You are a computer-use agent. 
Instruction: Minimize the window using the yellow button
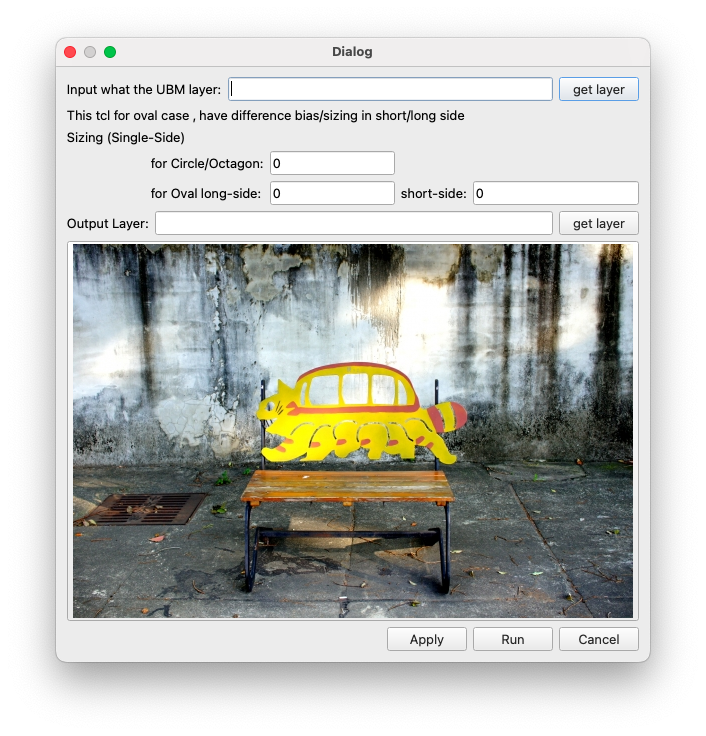click(x=90, y=52)
